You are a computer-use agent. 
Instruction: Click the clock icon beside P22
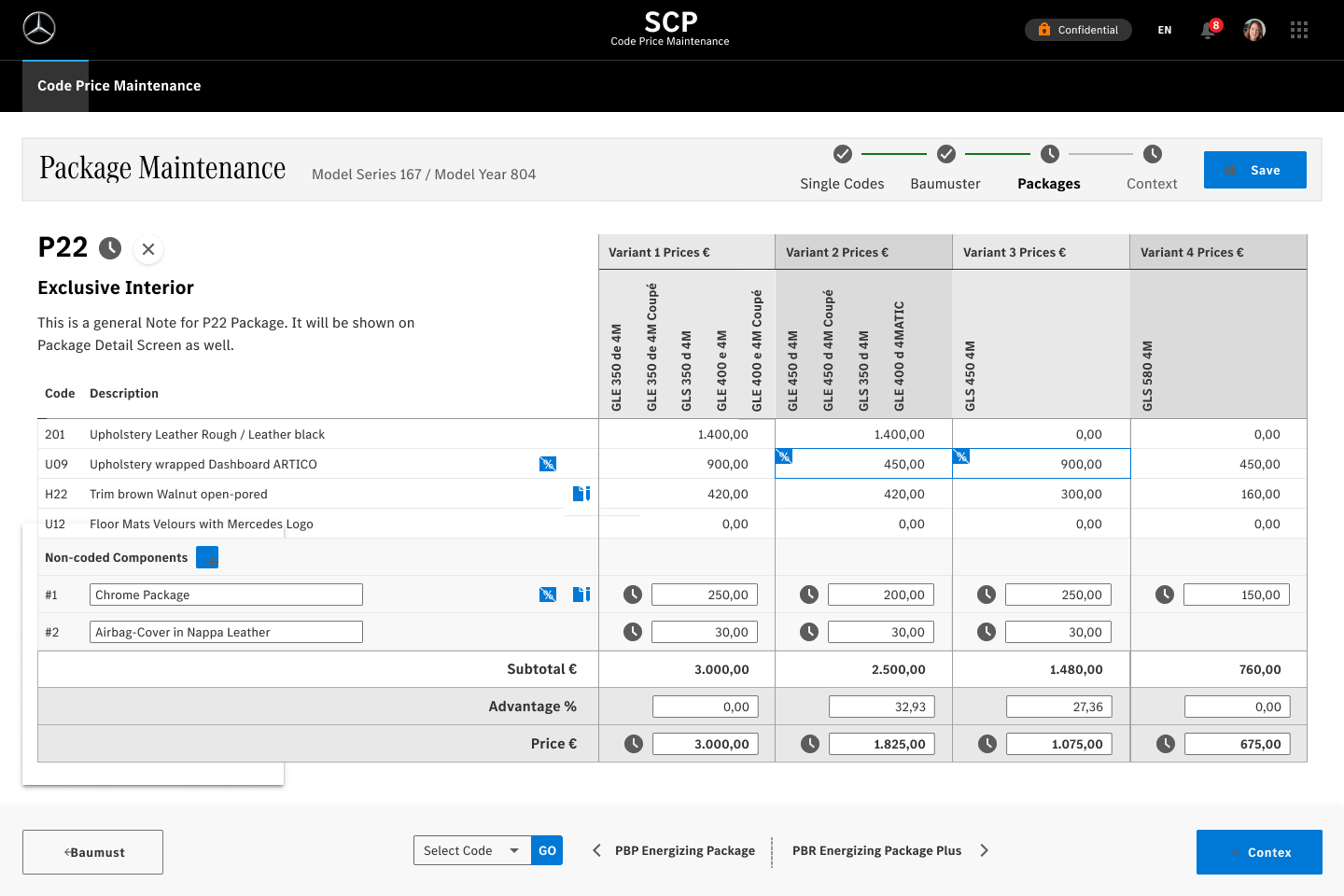(110, 248)
